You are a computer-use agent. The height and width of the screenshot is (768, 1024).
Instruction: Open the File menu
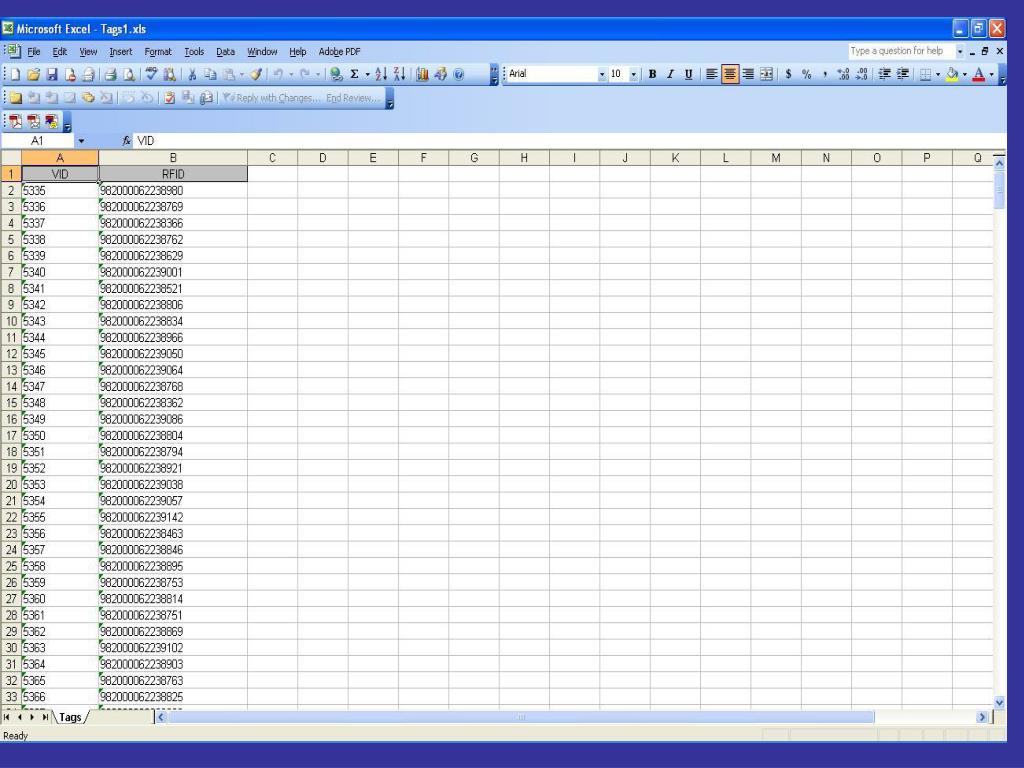point(33,52)
